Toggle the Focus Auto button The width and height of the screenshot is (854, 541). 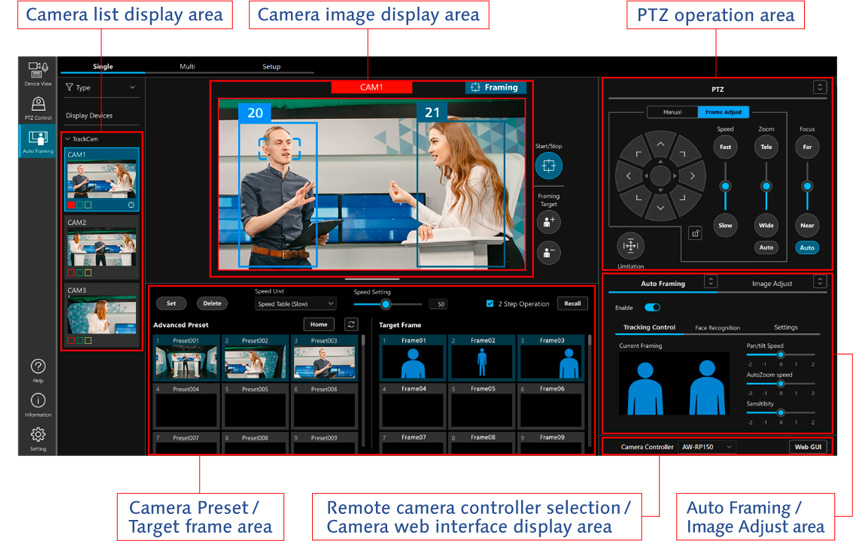807,247
